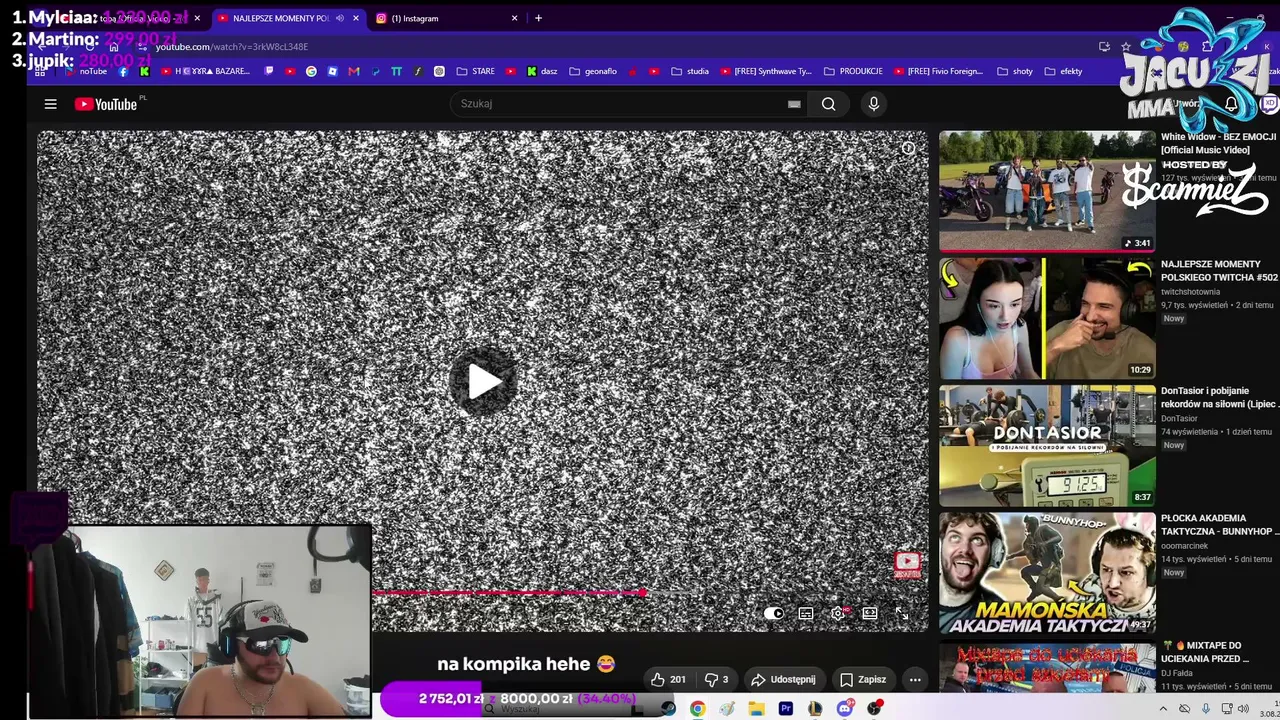This screenshot has height=720, width=1280.
Task: Open Discord from the taskbar
Action: [x=845, y=709]
